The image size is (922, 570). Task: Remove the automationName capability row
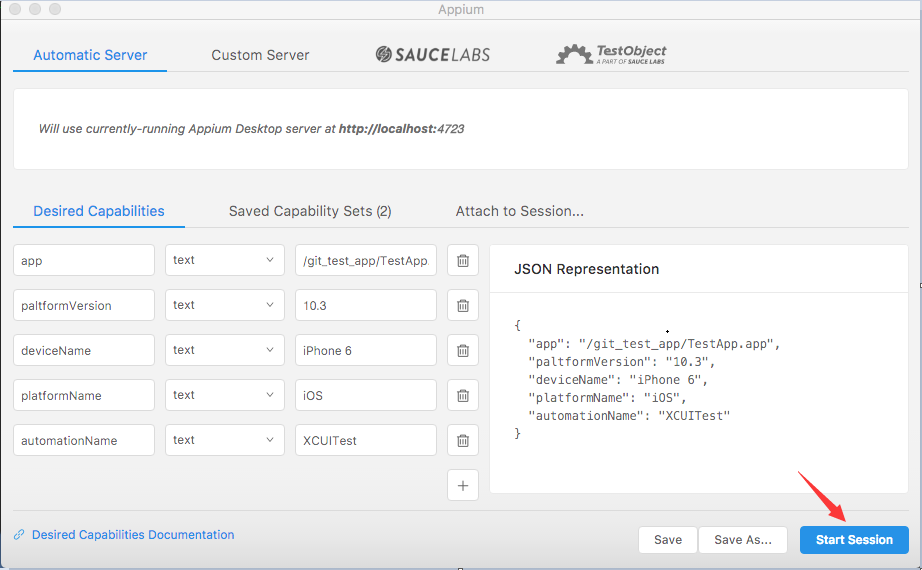[x=462, y=440]
